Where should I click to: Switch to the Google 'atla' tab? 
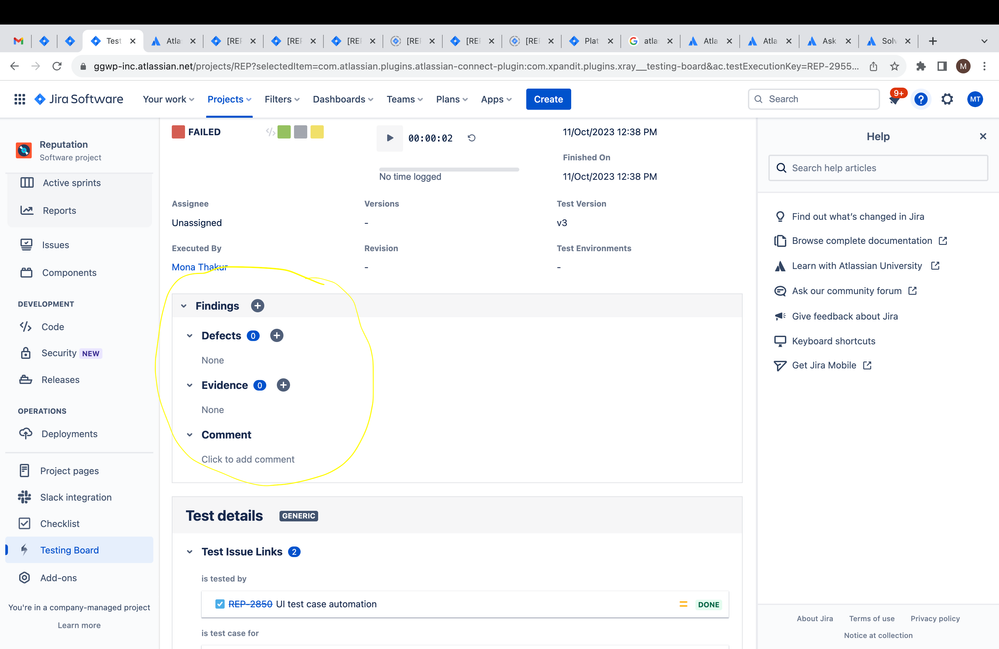coord(650,41)
